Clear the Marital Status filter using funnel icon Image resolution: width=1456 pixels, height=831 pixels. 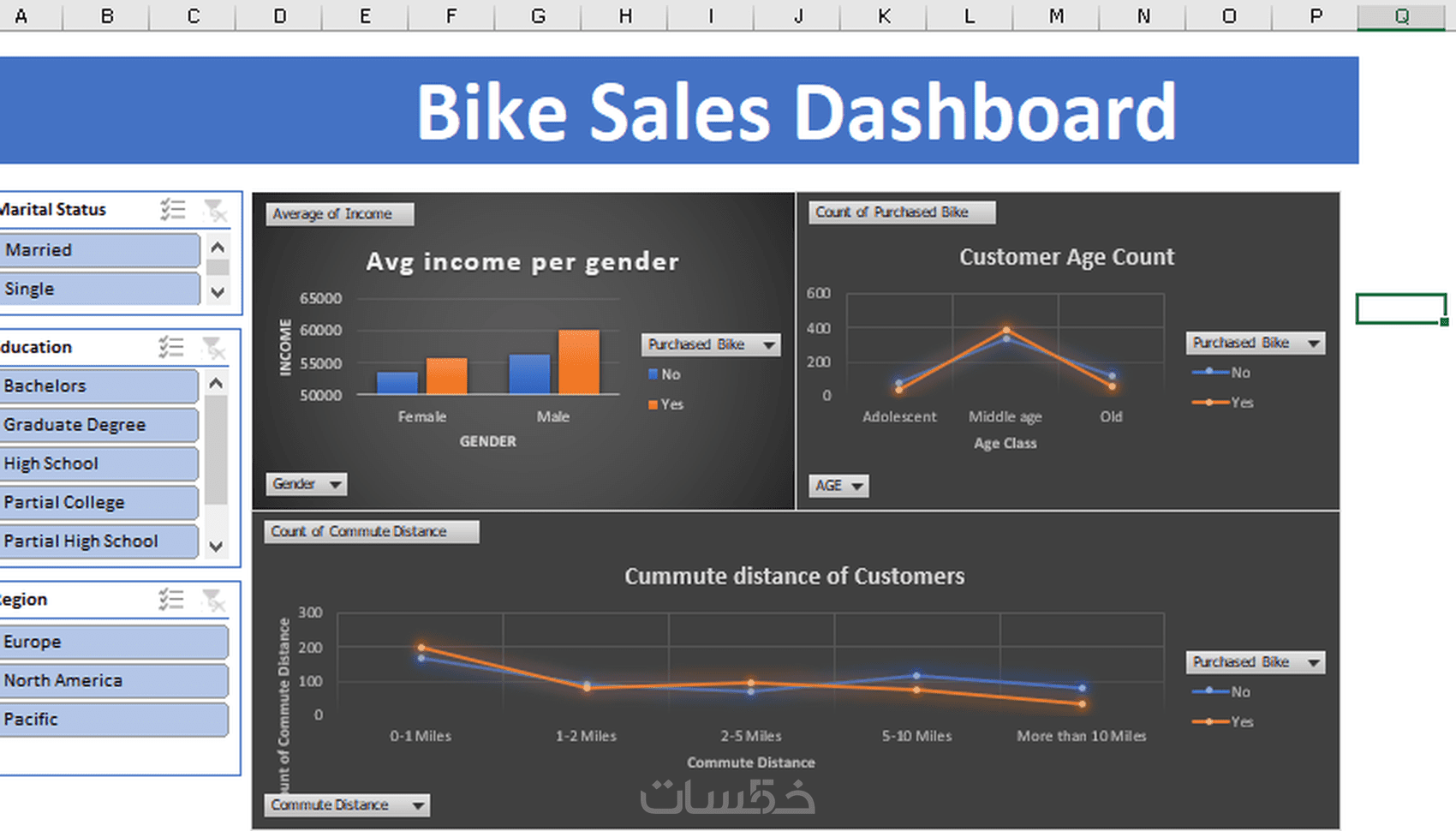[215, 209]
